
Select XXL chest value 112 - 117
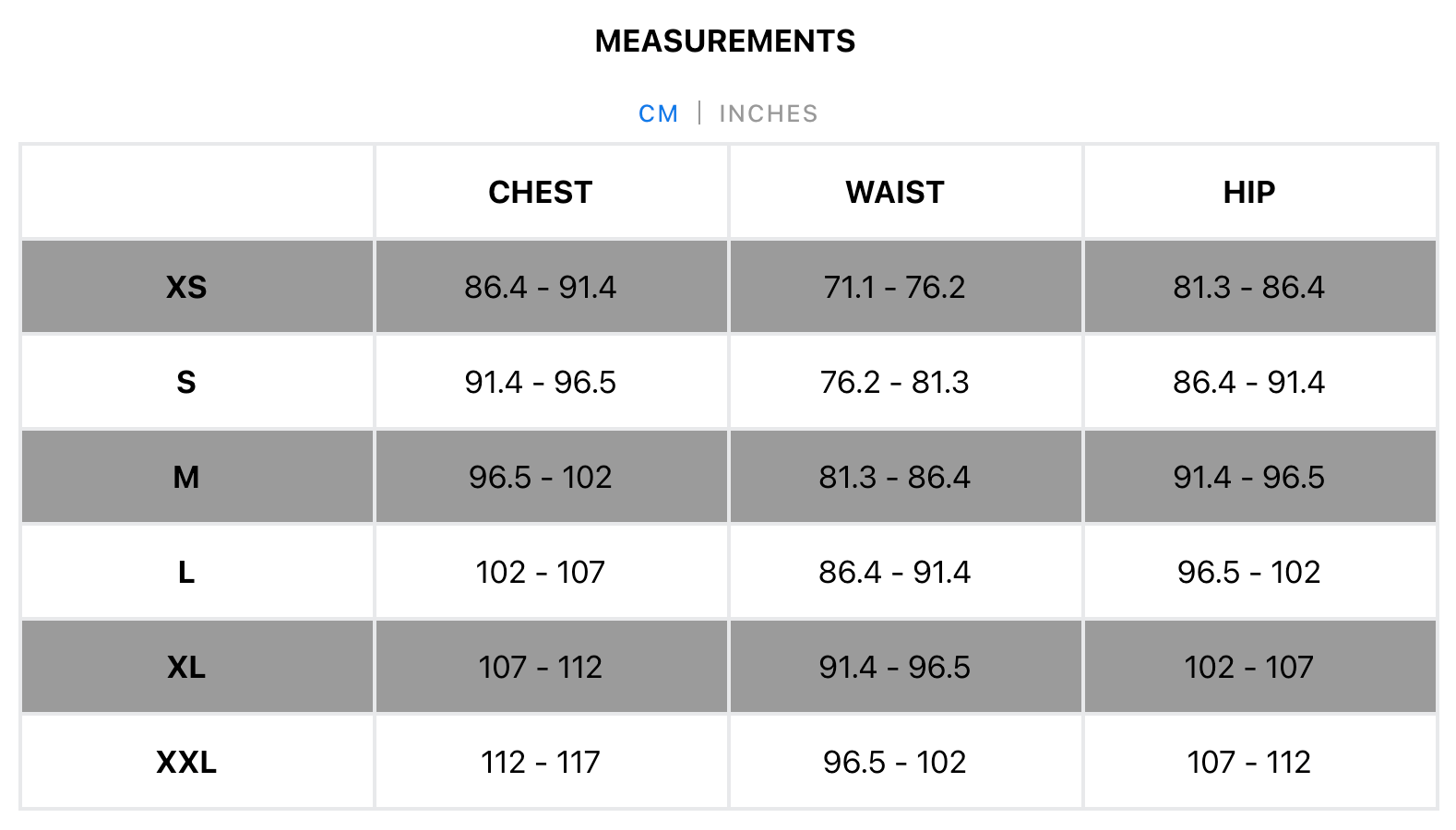[540, 762]
